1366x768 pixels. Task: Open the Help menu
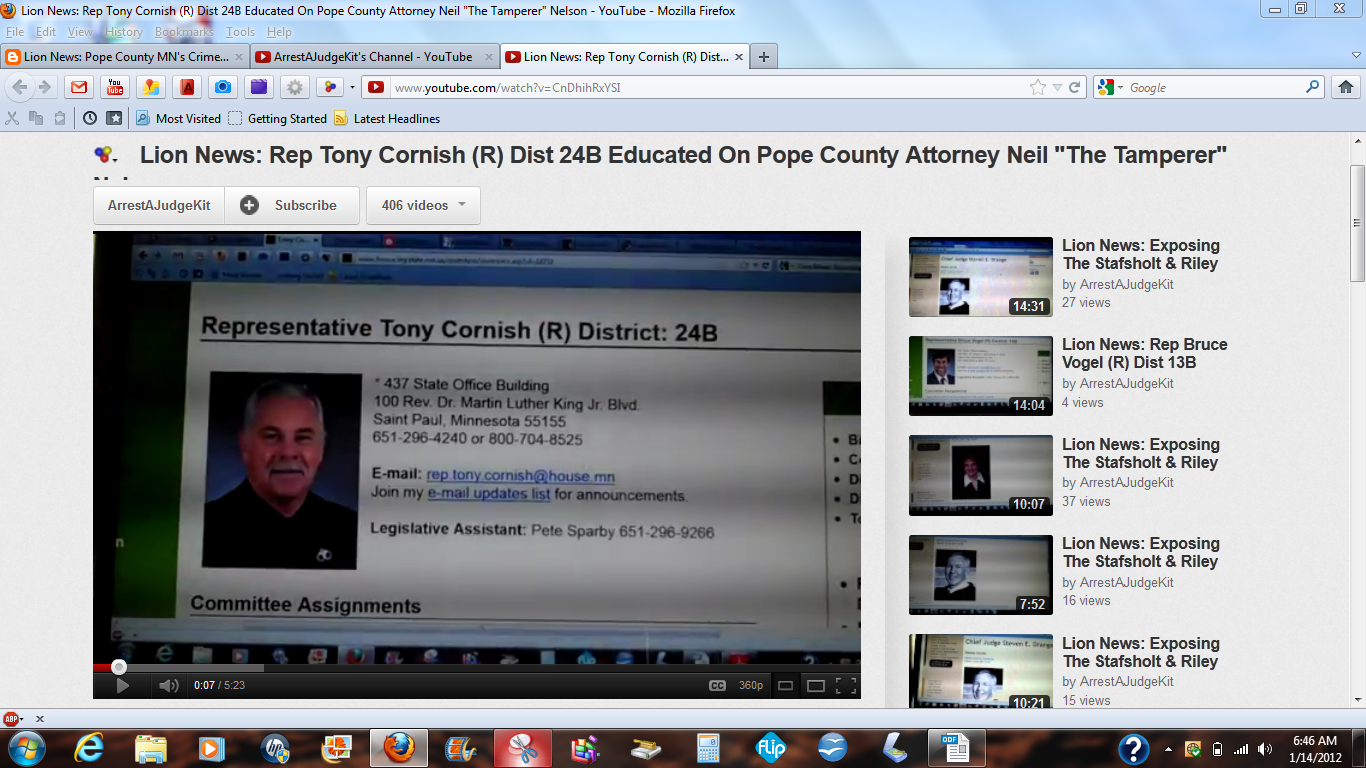(279, 32)
